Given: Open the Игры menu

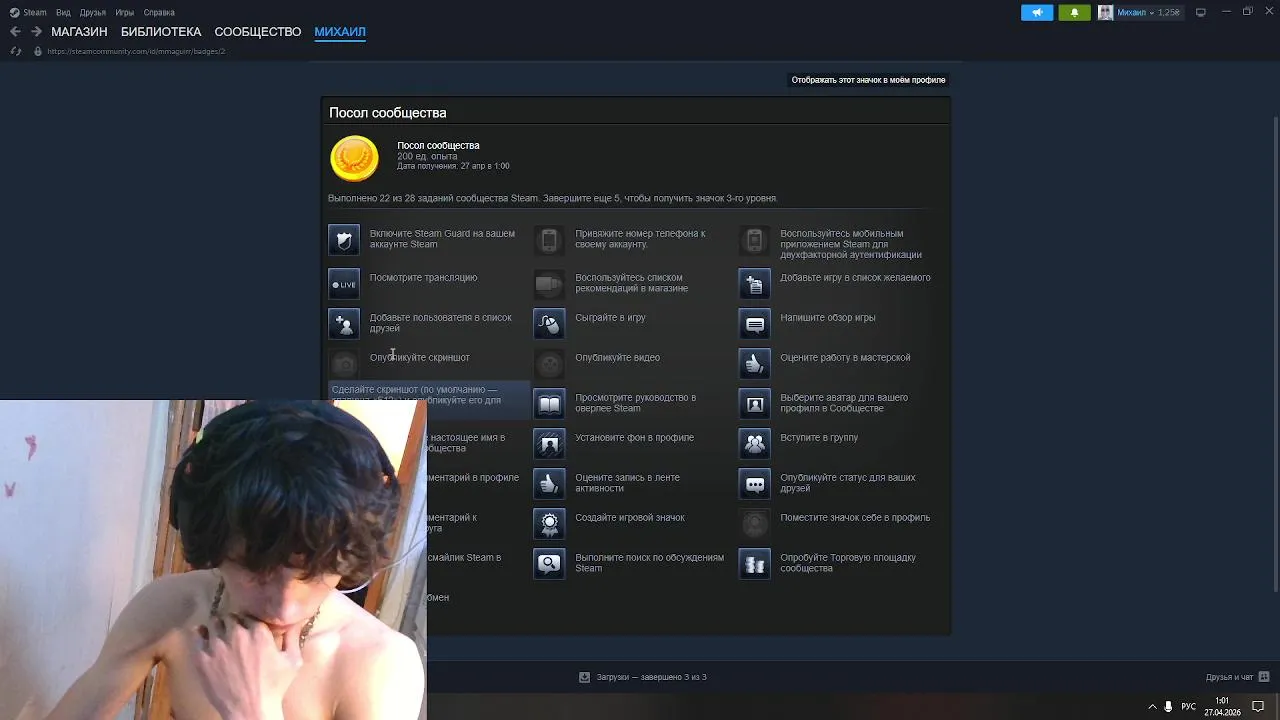Looking at the screenshot, I should (x=125, y=12).
